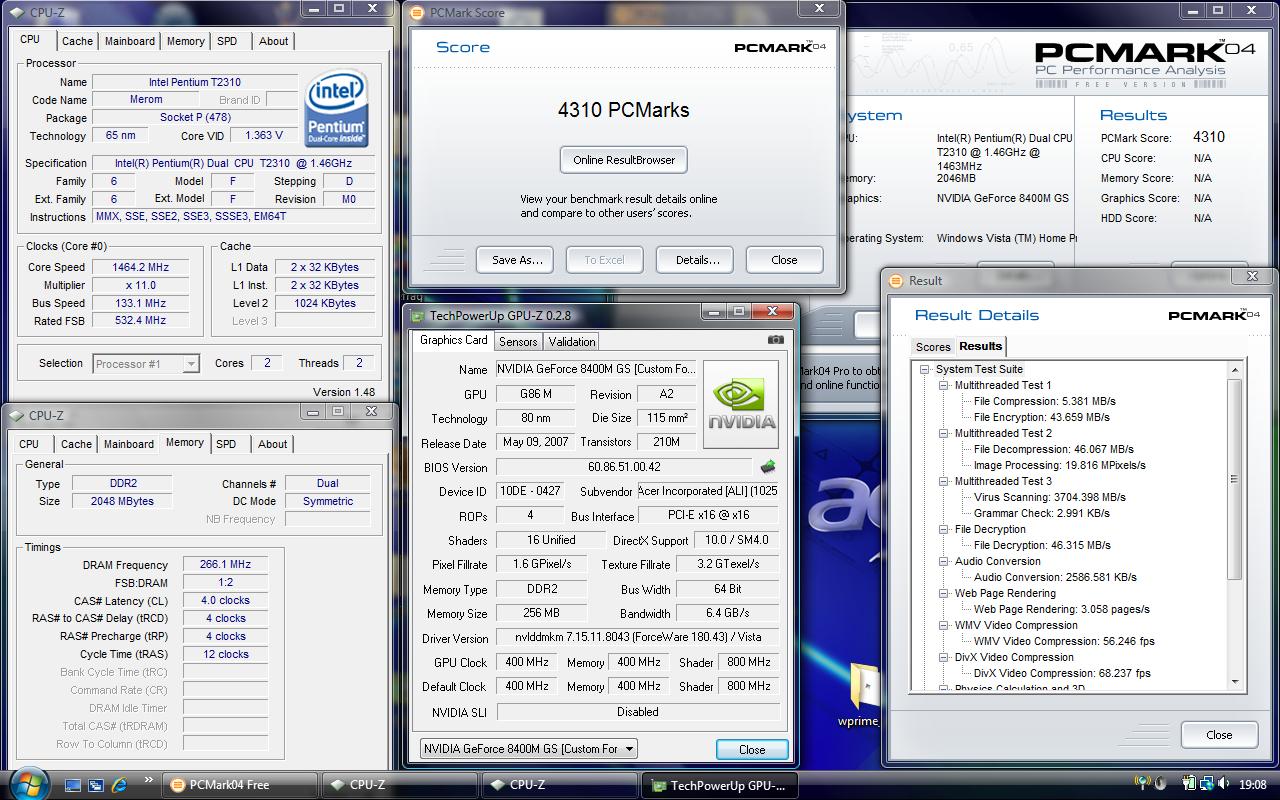Collapse the Multithreaded Test 3 node
The image size is (1280, 800).
point(944,481)
